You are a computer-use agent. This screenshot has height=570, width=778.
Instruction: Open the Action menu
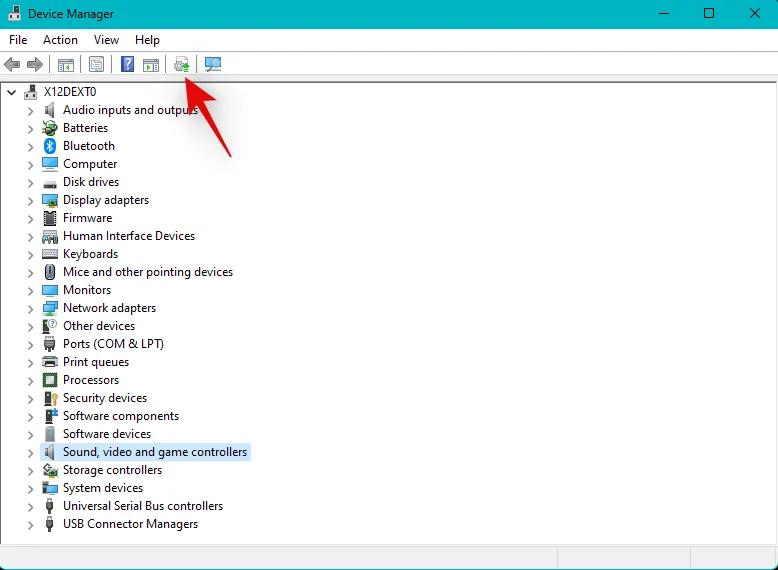[x=60, y=40]
